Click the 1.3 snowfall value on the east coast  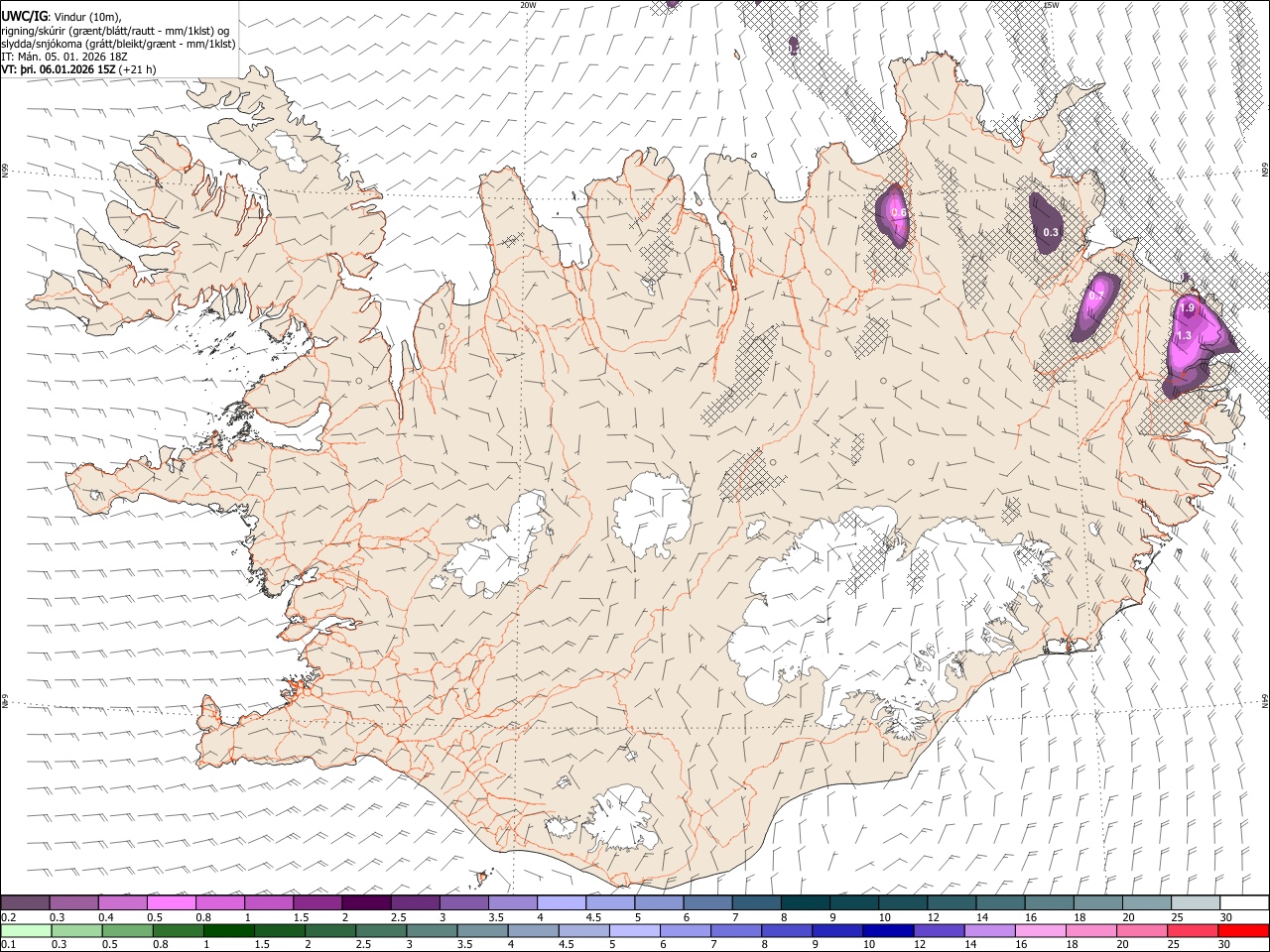1183,336
